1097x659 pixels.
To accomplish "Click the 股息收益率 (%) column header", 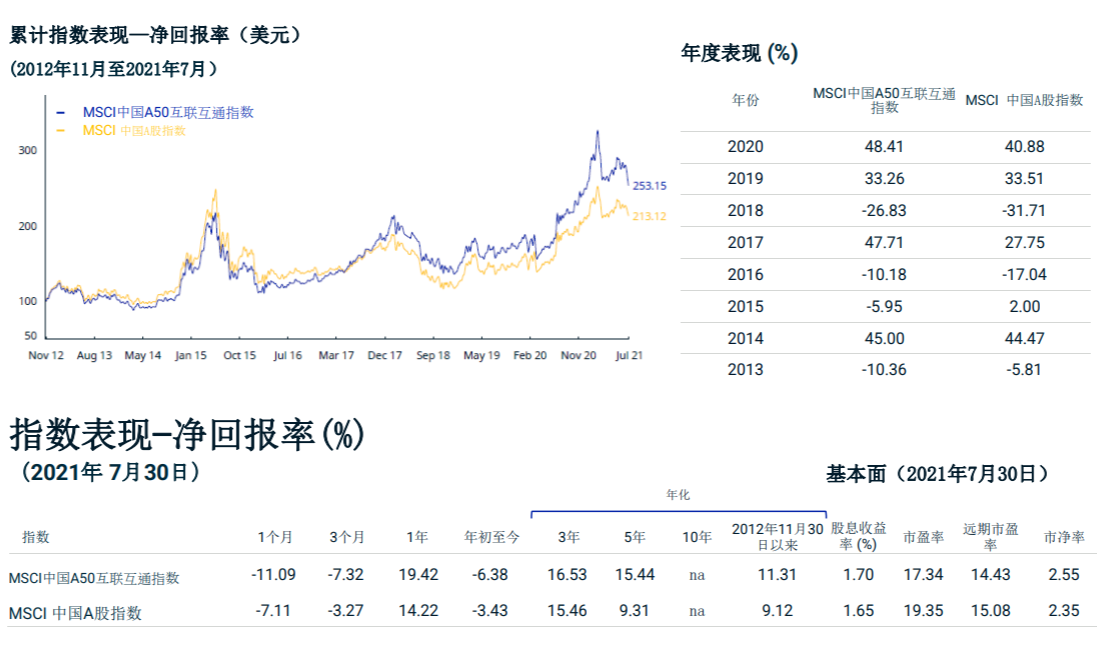I will tap(858, 537).
